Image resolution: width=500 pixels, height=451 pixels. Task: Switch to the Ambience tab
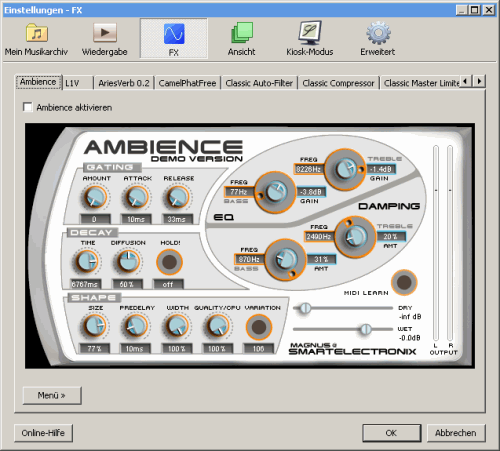pyautogui.click(x=38, y=82)
